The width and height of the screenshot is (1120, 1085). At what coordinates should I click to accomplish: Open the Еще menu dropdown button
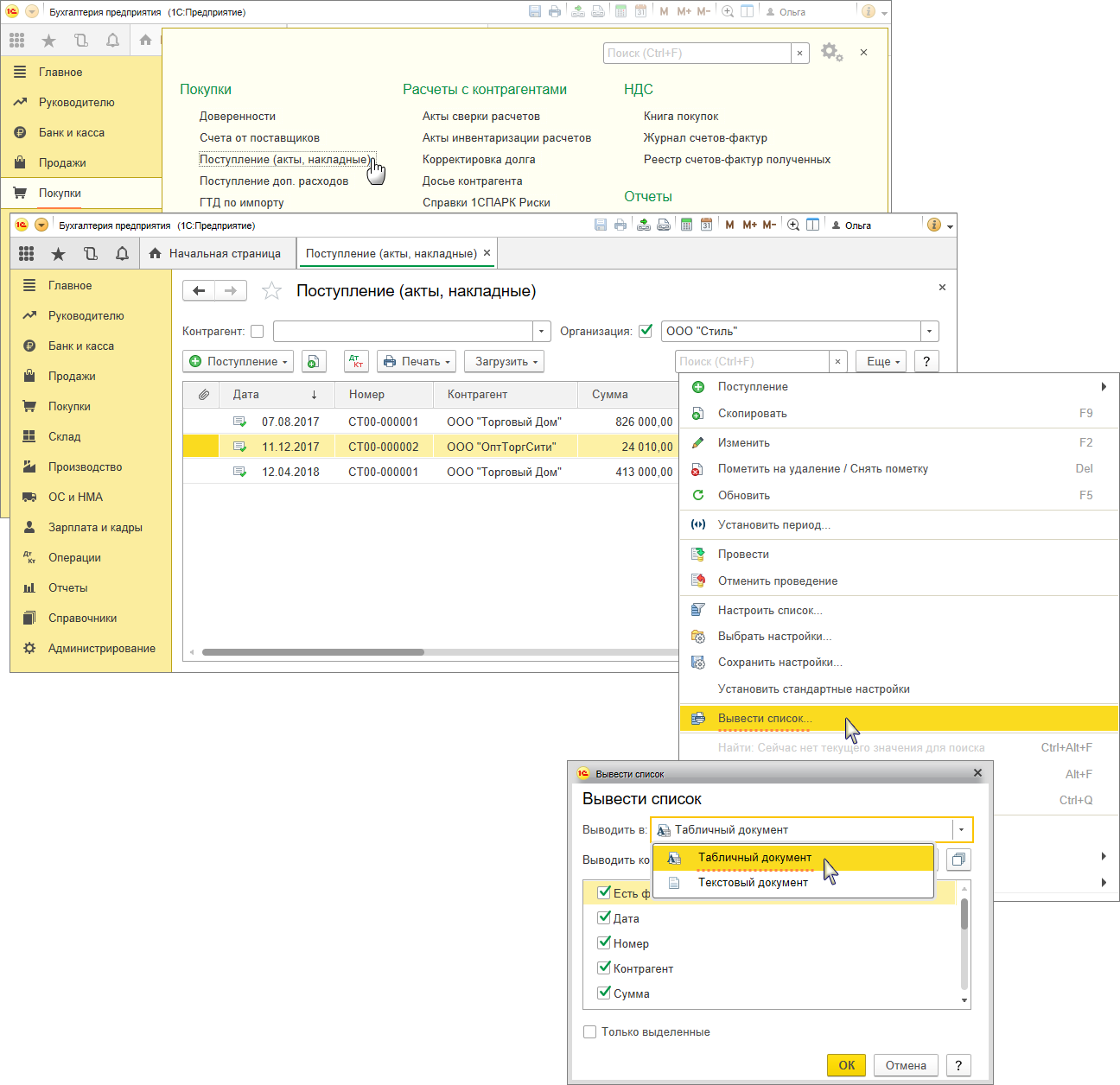click(x=881, y=361)
